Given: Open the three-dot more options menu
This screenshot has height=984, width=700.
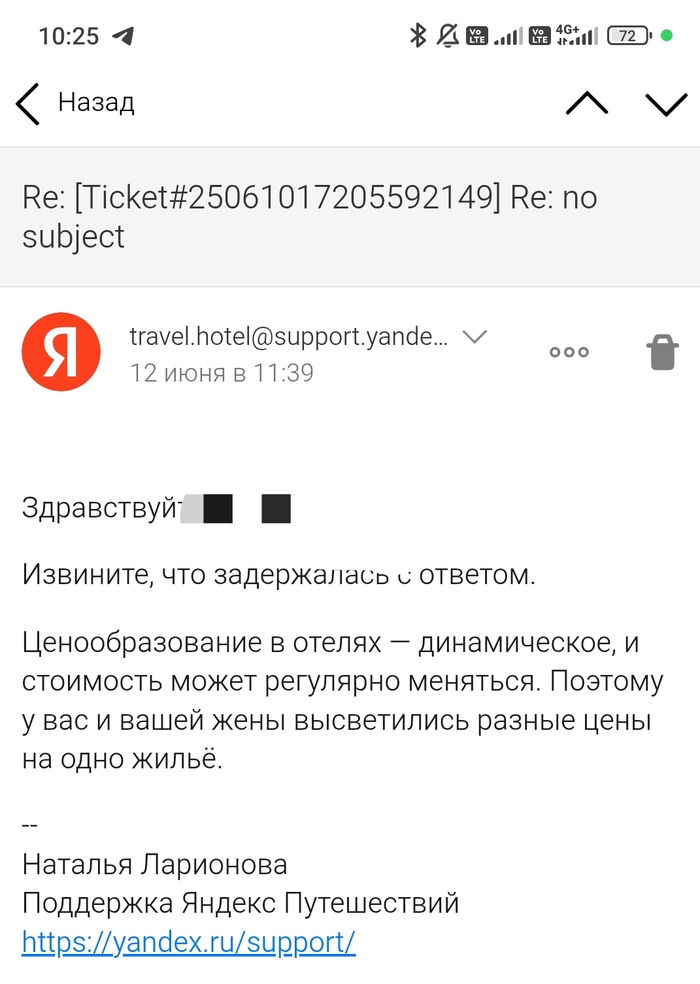Looking at the screenshot, I should [569, 352].
